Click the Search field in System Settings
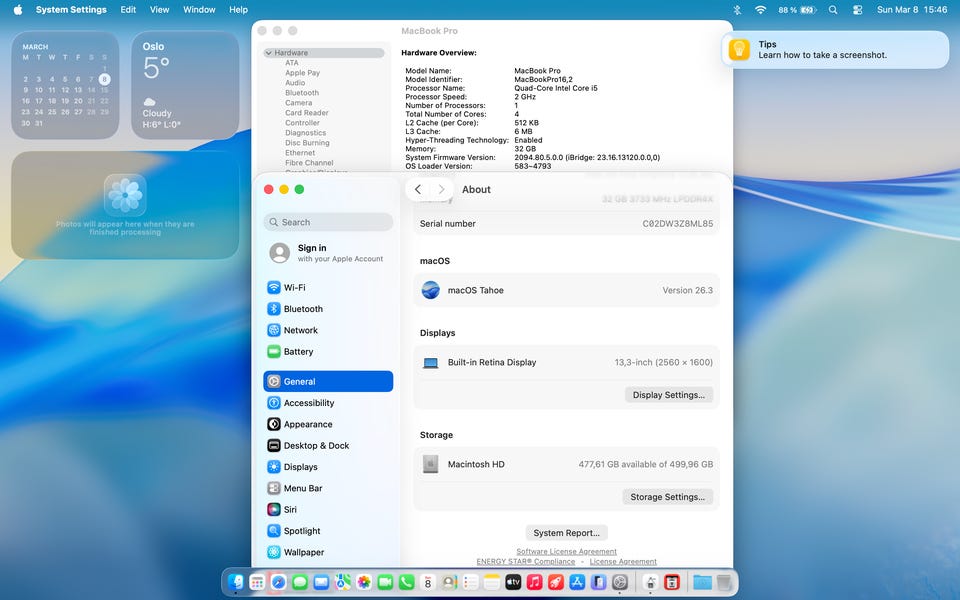The width and height of the screenshot is (960, 600). pos(328,222)
